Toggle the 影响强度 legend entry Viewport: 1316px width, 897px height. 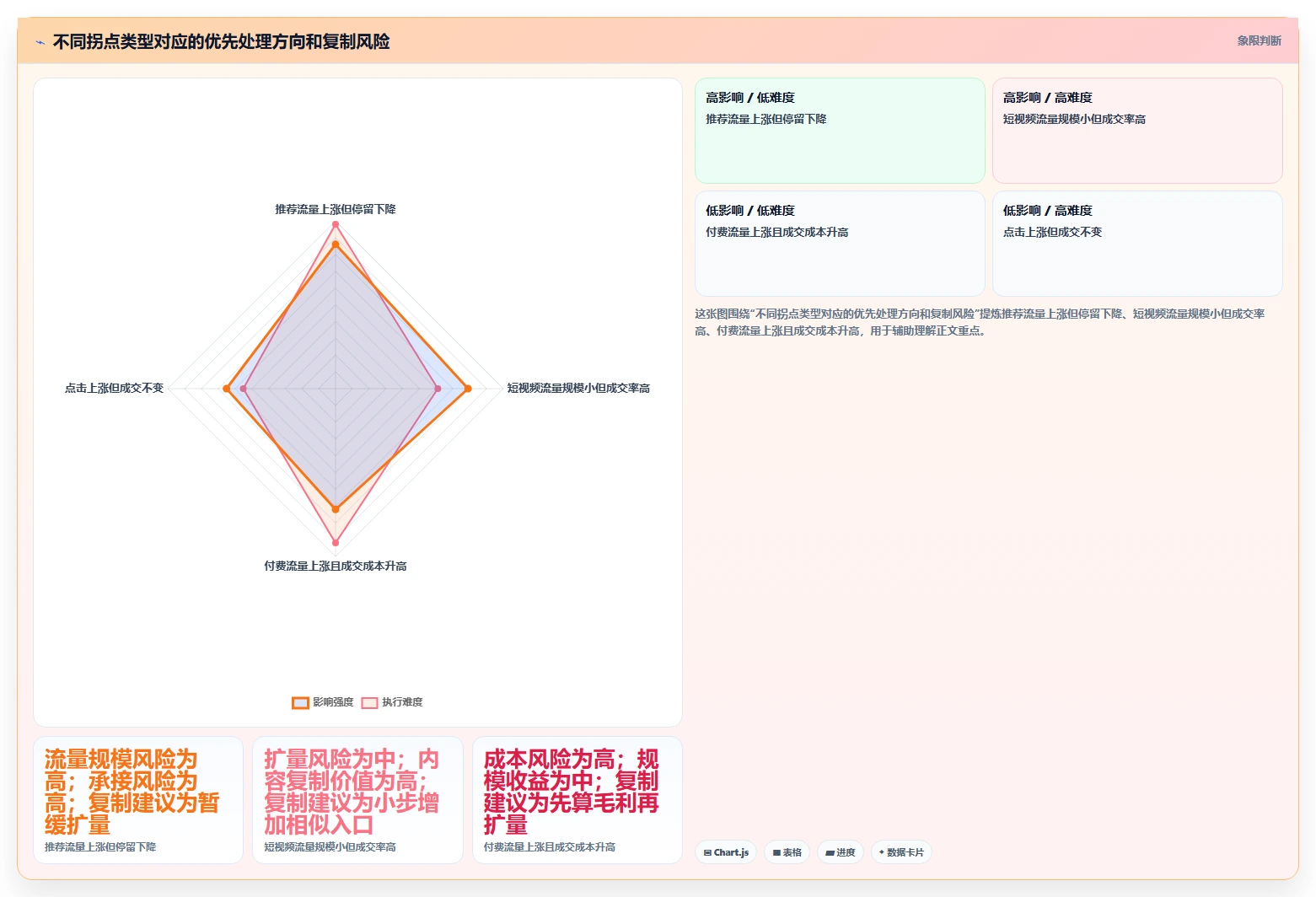[323, 702]
